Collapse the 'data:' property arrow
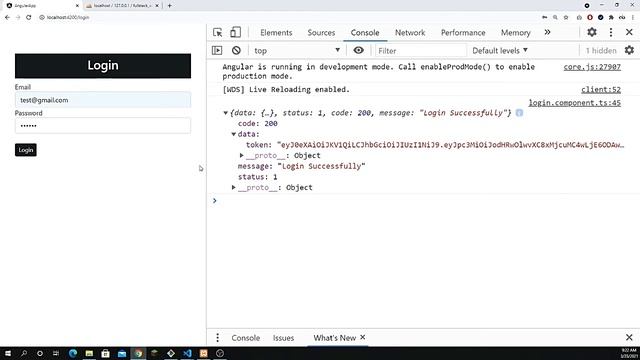 (233, 134)
